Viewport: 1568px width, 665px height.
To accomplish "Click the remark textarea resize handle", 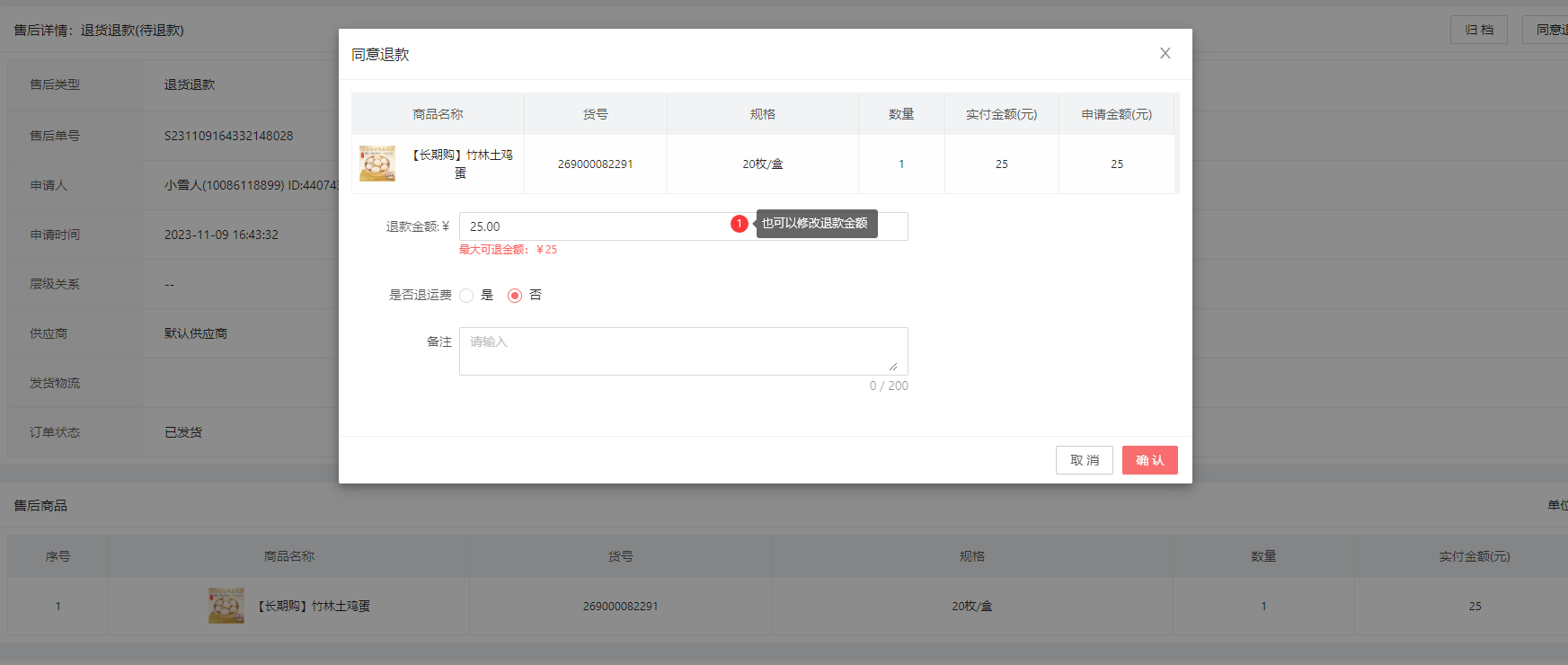I will point(893,366).
